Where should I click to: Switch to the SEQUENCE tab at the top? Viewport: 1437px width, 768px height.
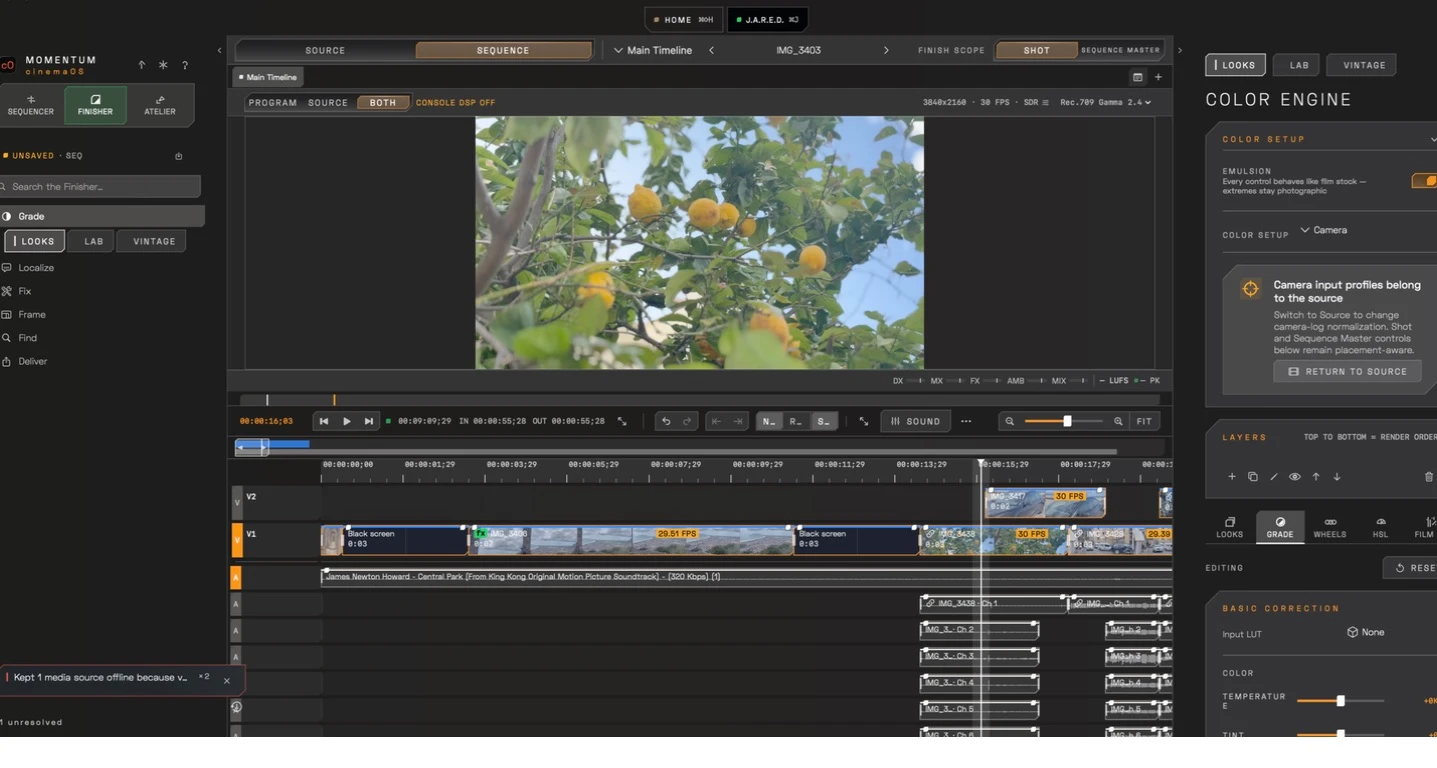pyautogui.click(x=503, y=50)
